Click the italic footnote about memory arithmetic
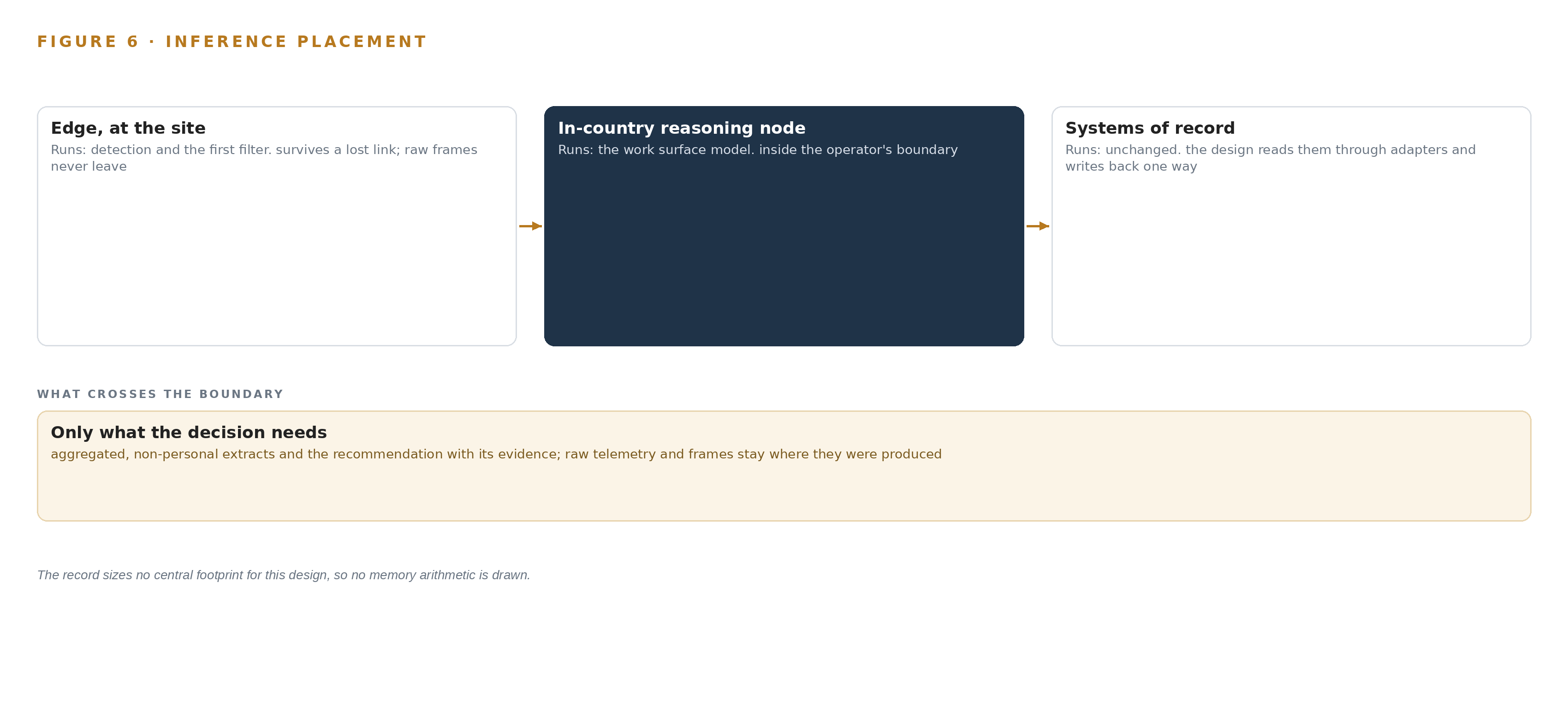The image size is (1568, 701). [x=284, y=575]
